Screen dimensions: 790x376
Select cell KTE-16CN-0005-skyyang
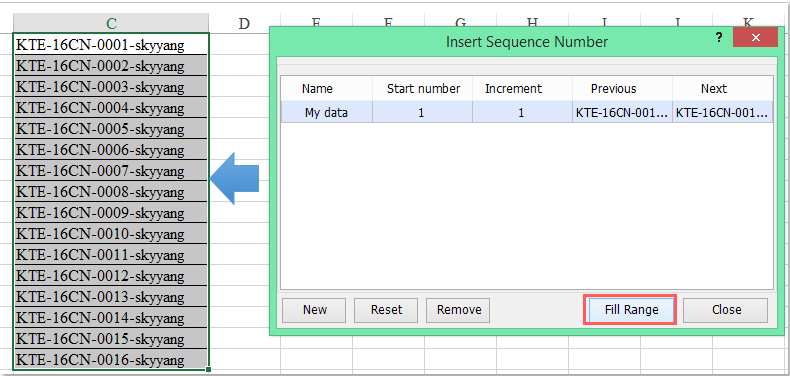click(x=111, y=129)
